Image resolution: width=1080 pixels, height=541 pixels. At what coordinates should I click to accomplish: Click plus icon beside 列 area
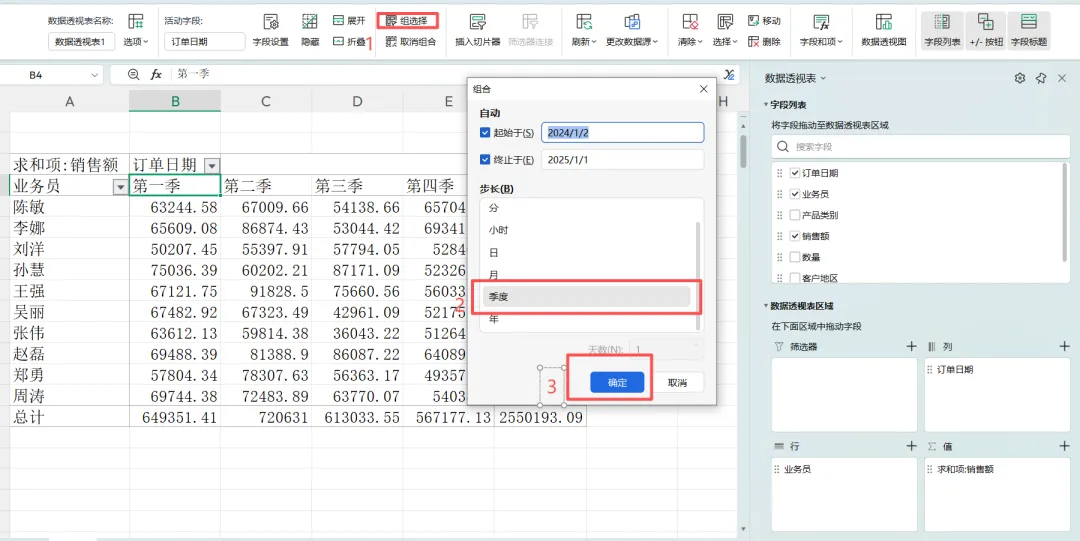pyautogui.click(x=1065, y=347)
